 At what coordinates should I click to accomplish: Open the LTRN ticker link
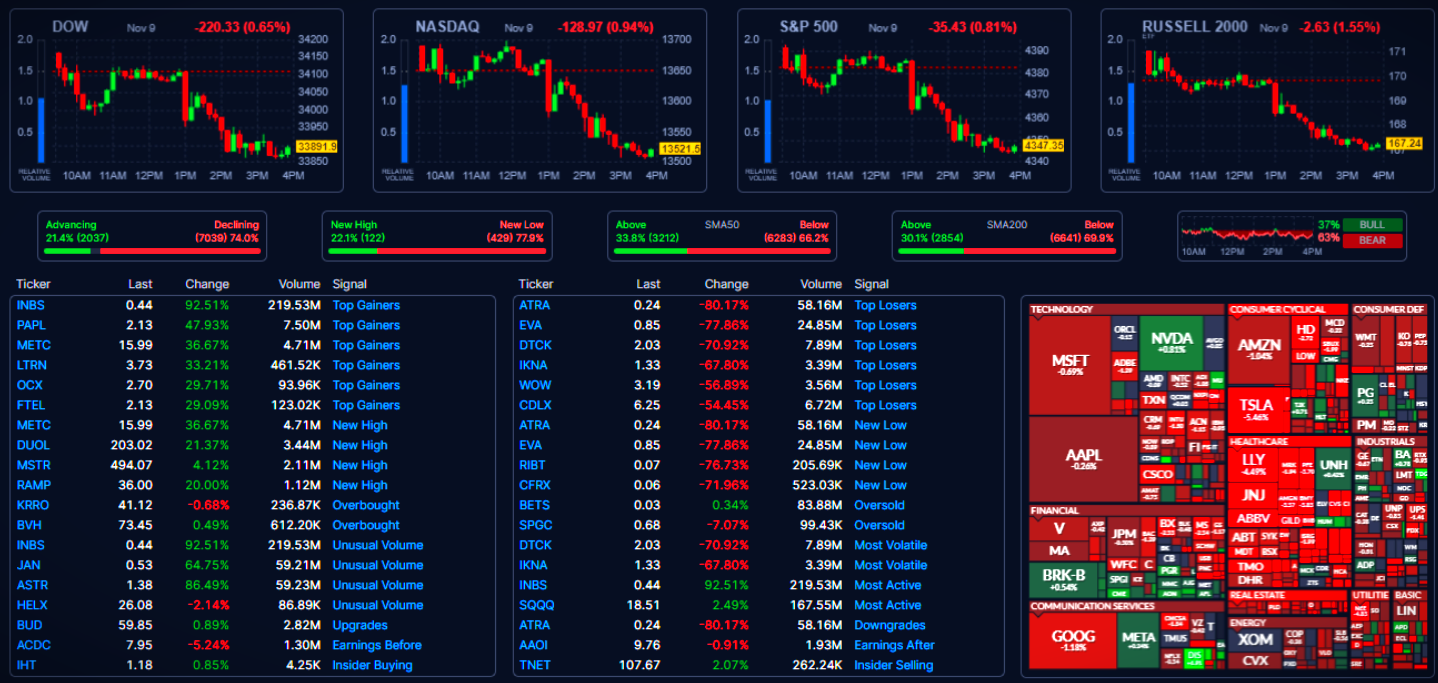[32, 365]
